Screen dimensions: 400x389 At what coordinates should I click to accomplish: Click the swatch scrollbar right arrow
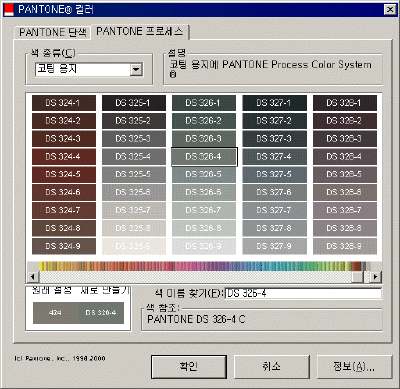(x=376, y=277)
